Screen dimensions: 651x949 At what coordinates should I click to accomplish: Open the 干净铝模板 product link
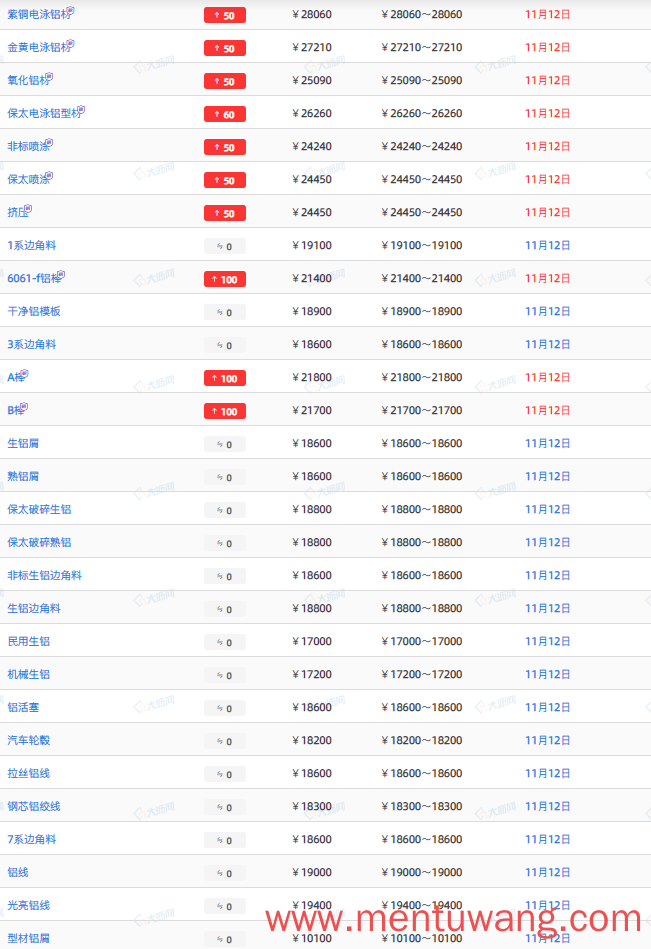[34, 311]
